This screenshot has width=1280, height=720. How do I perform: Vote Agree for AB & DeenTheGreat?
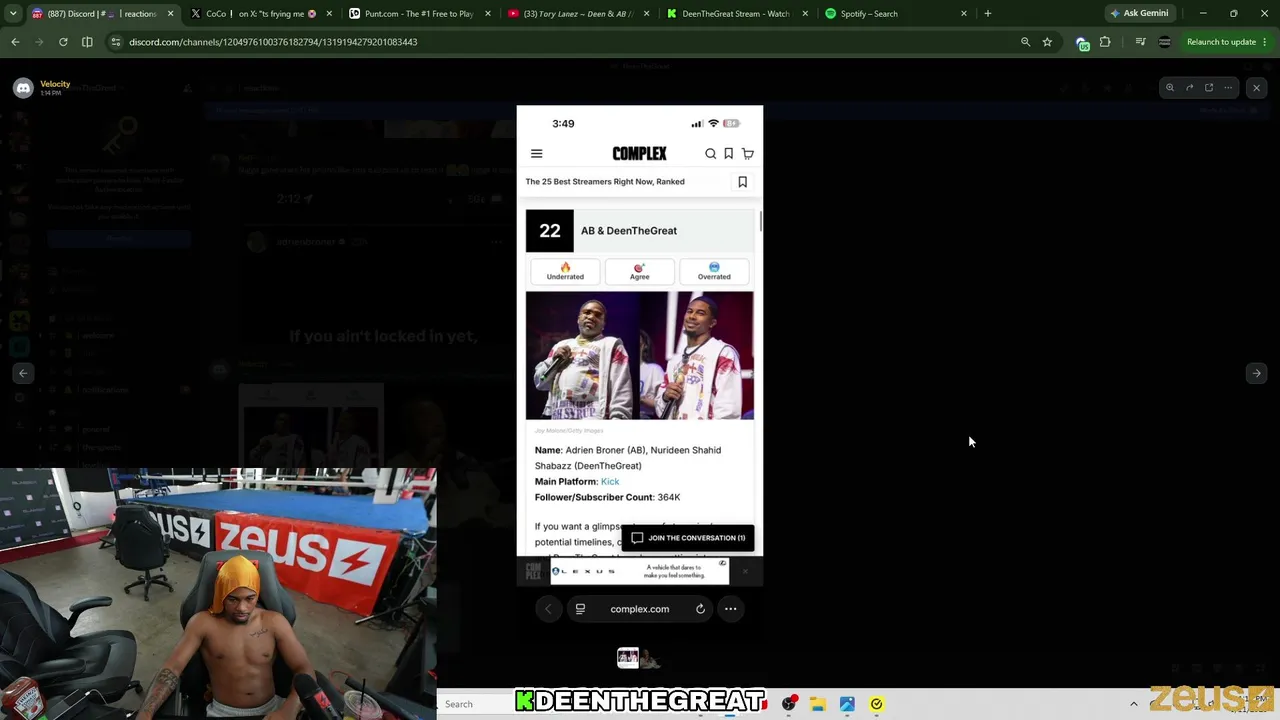coord(640,271)
